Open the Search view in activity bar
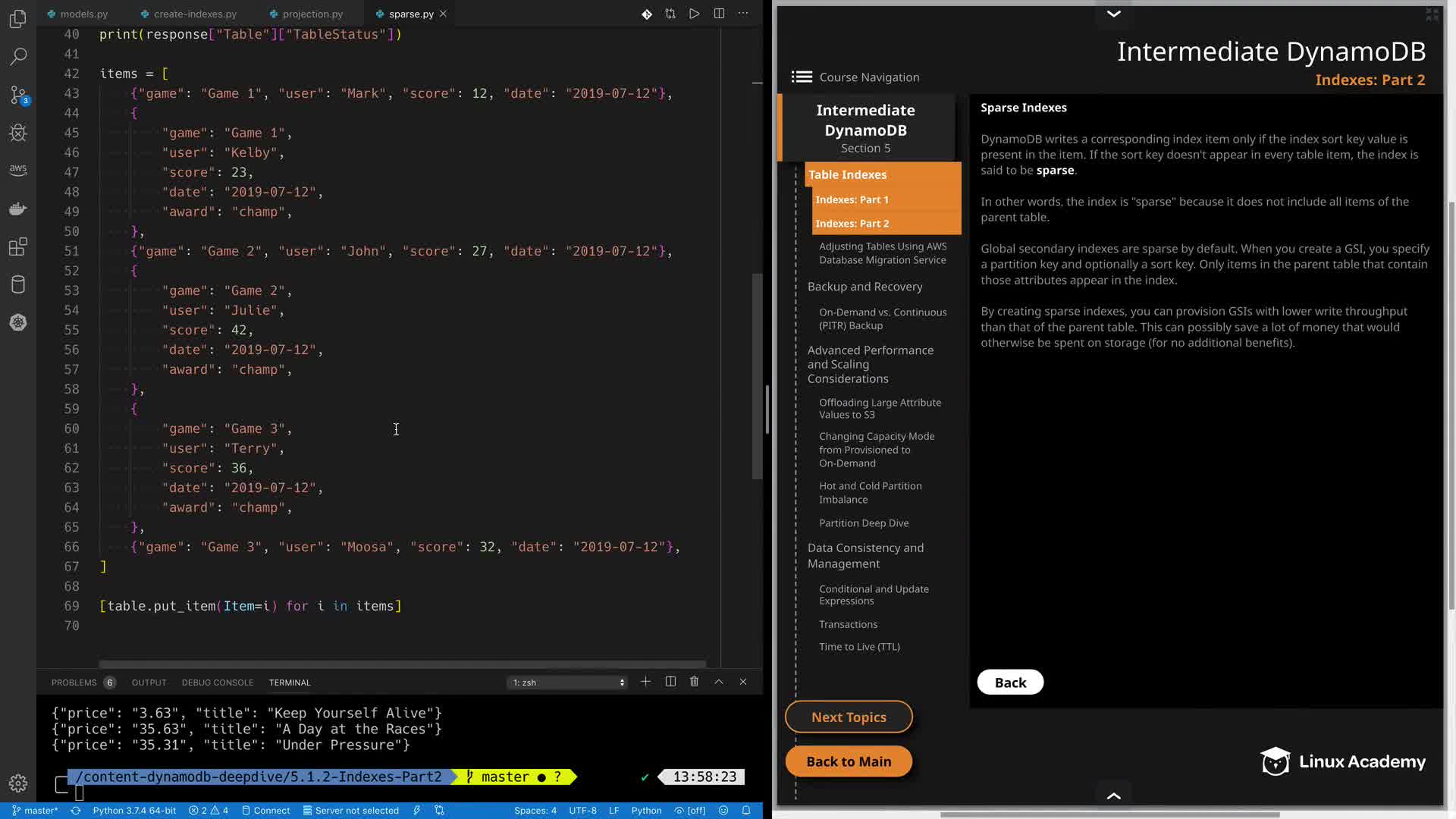1456x819 pixels. (18, 56)
